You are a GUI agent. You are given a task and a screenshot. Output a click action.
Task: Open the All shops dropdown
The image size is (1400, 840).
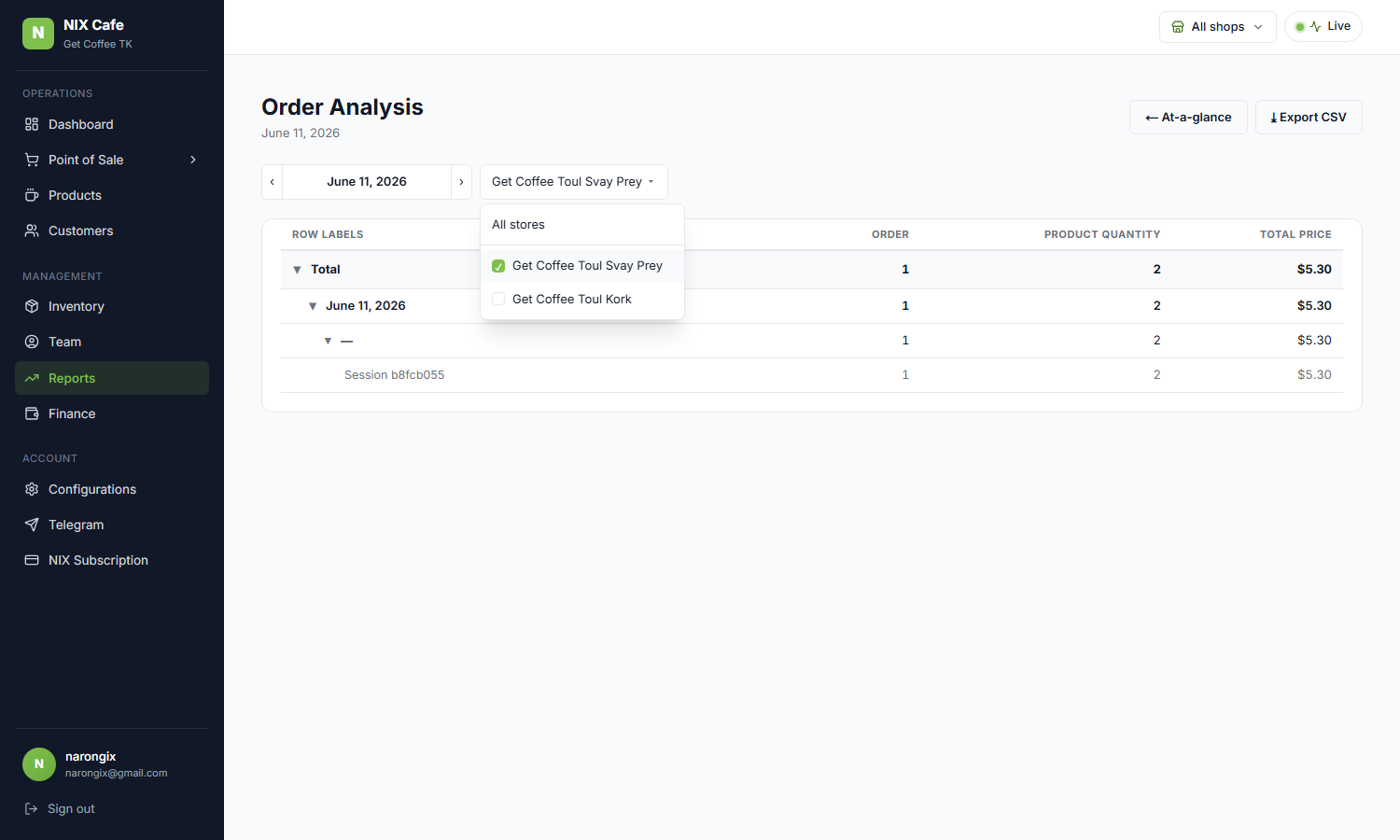[x=1217, y=27]
